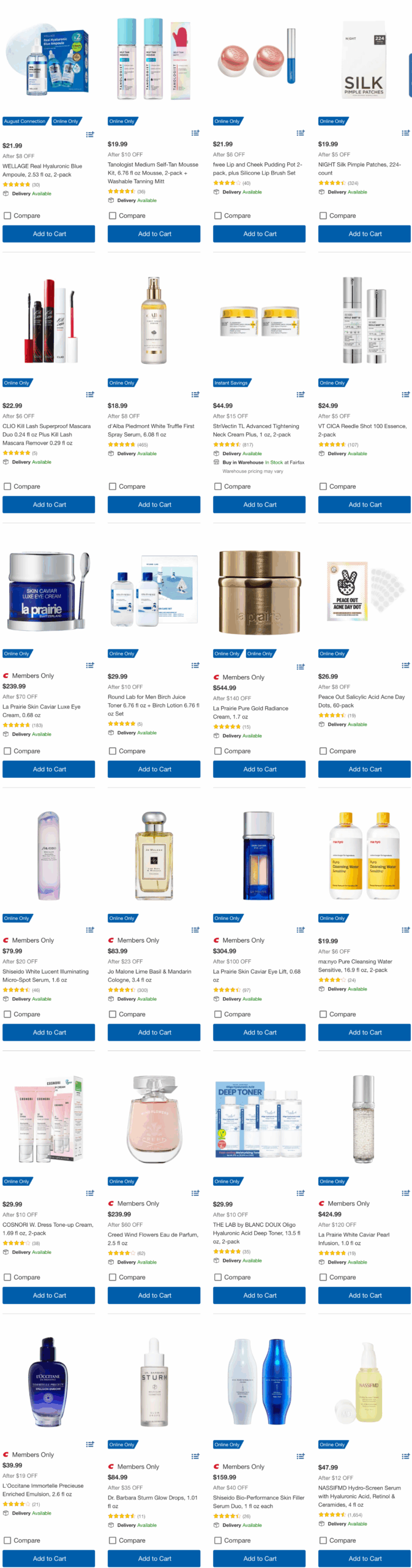
Task: Click list icon for NIGHT Silk Pimple Patches
Action: pos(405,133)
